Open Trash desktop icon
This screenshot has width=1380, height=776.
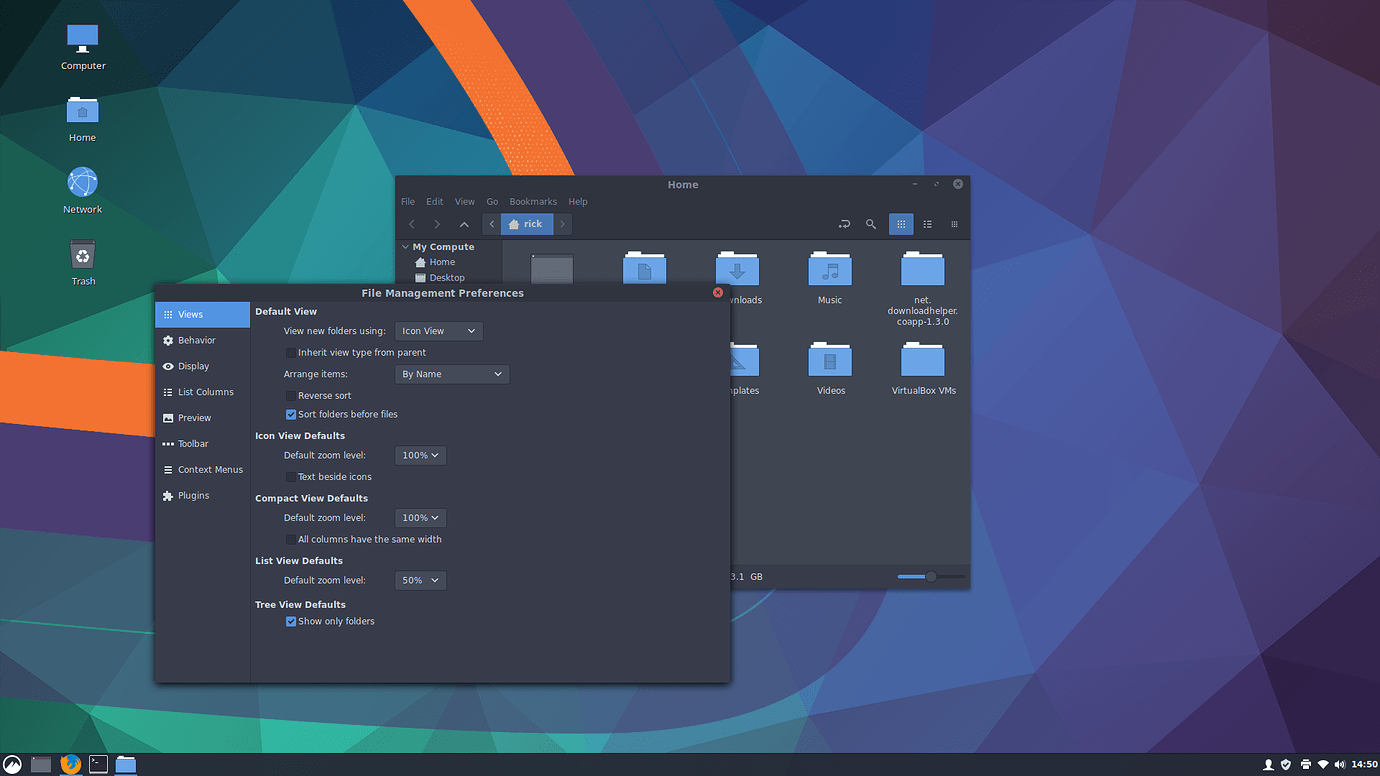point(83,263)
